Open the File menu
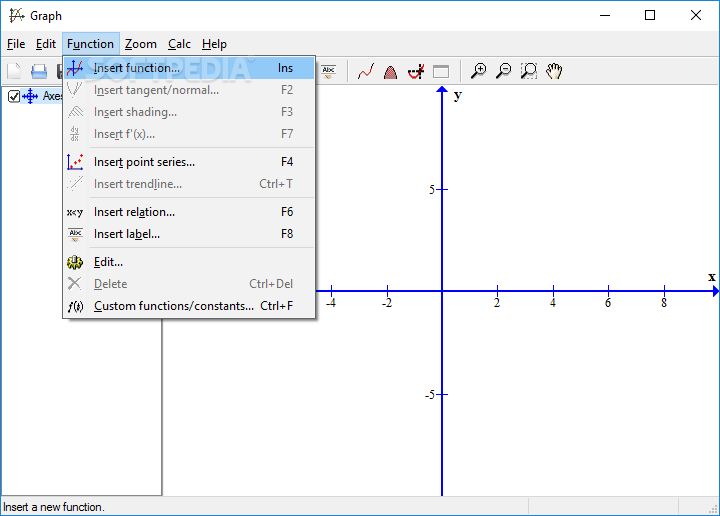The height and width of the screenshot is (516, 720). (x=16, y=44)
